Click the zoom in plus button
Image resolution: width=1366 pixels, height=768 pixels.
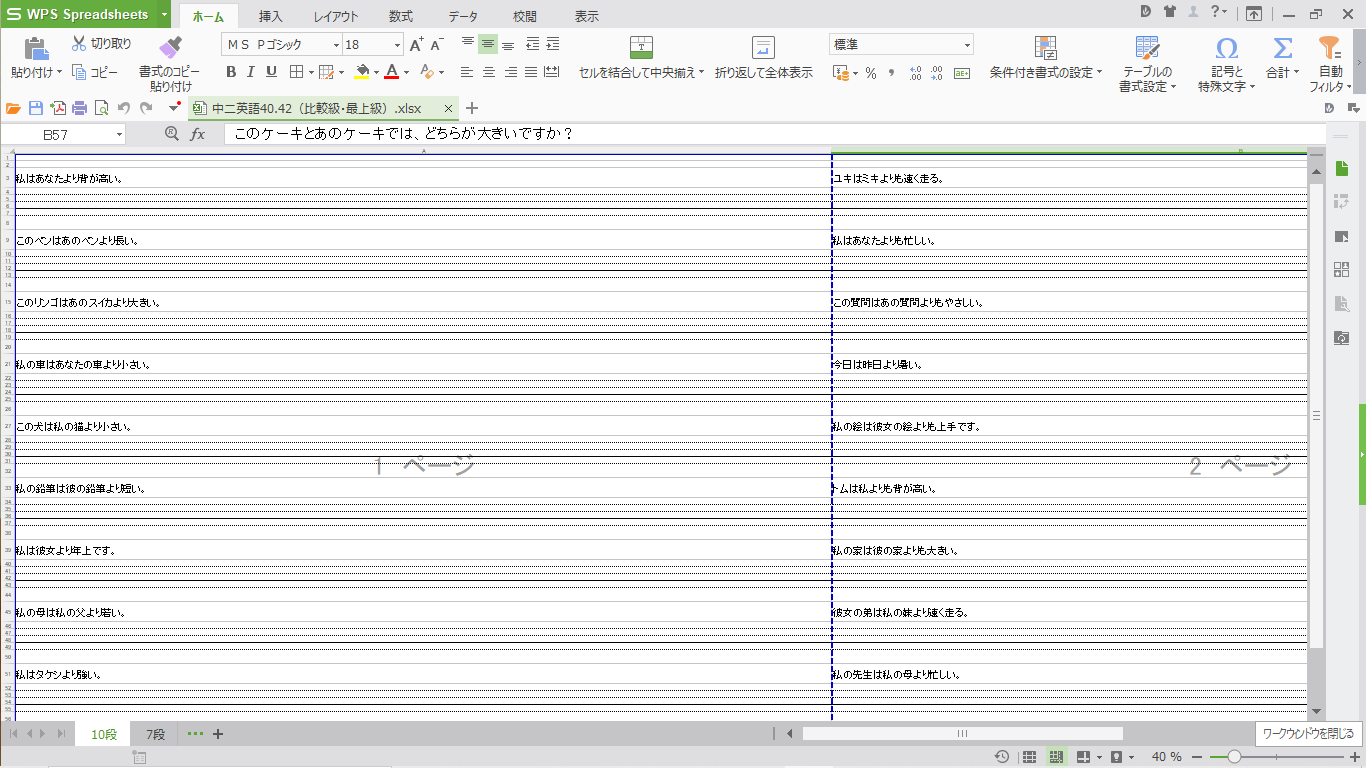(1355, 757)
